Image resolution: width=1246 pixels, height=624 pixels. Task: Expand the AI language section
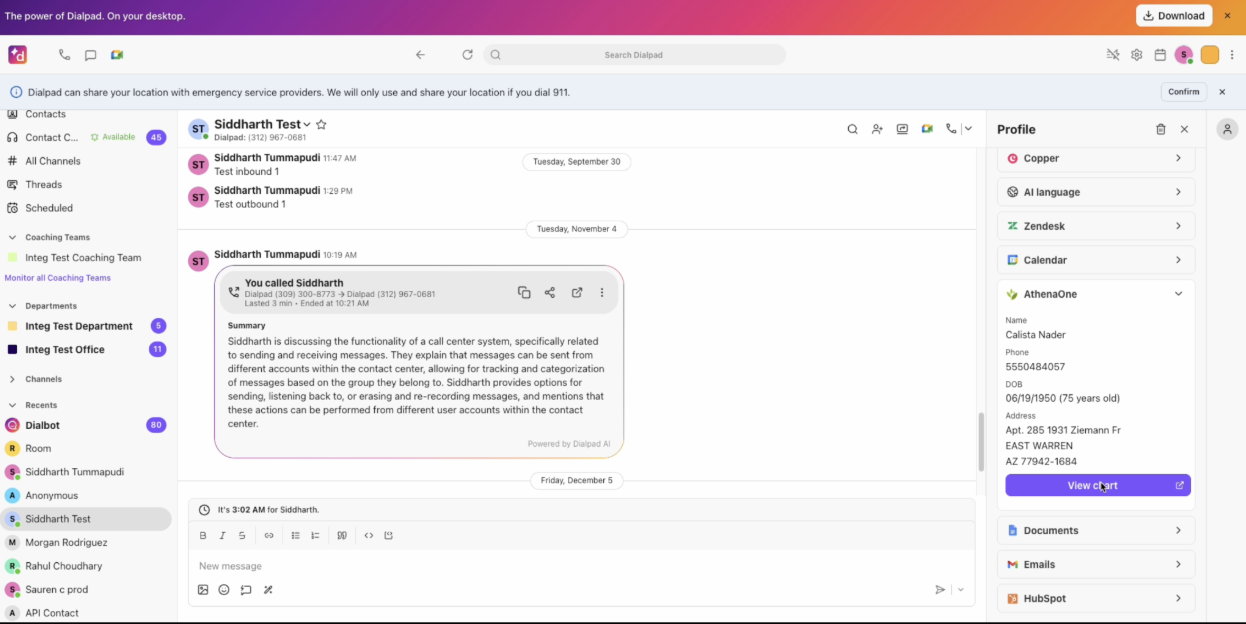pos(1096,192)
